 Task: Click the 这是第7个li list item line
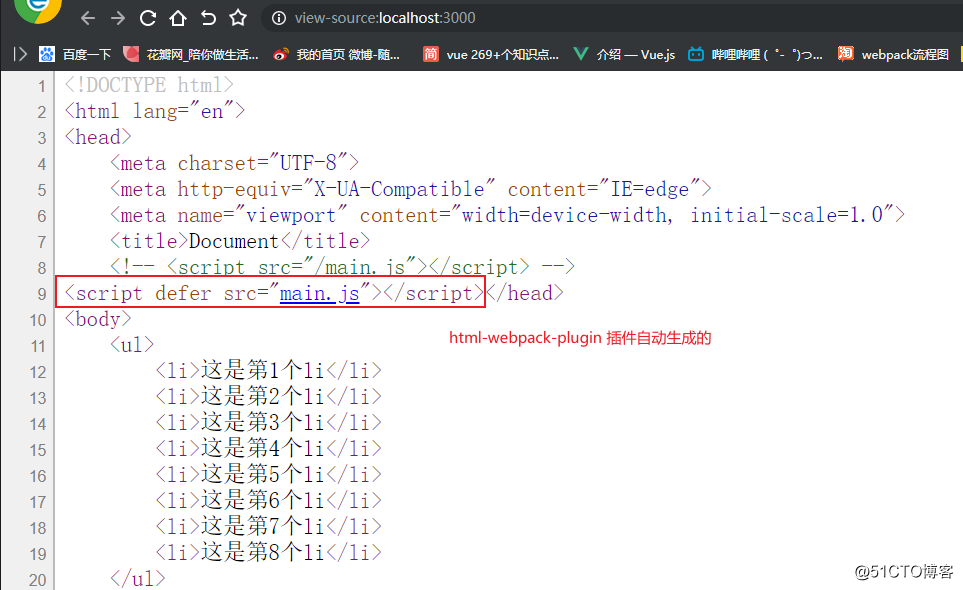point(268,527)
